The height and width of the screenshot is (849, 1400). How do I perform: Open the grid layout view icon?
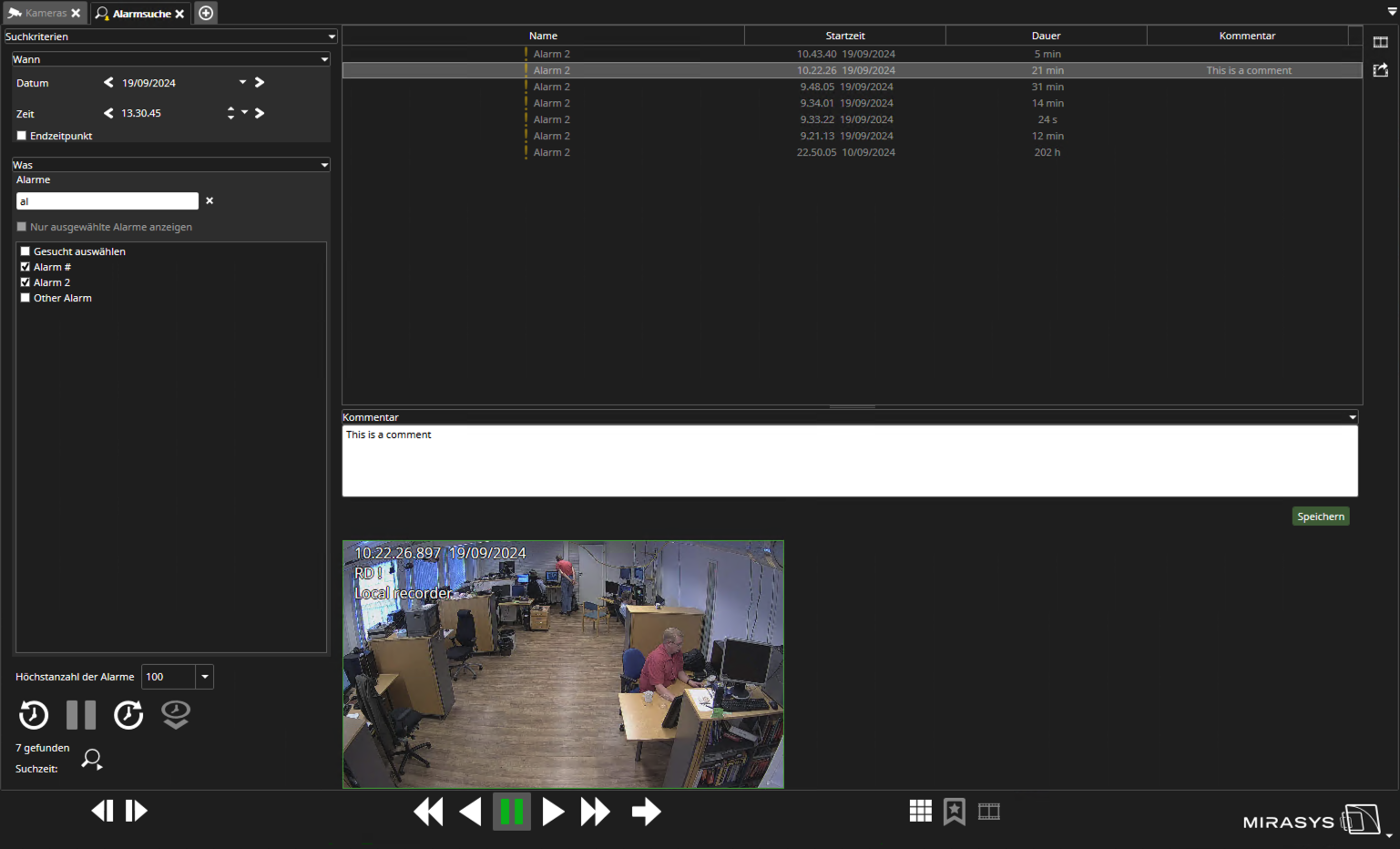coord(920,811)
